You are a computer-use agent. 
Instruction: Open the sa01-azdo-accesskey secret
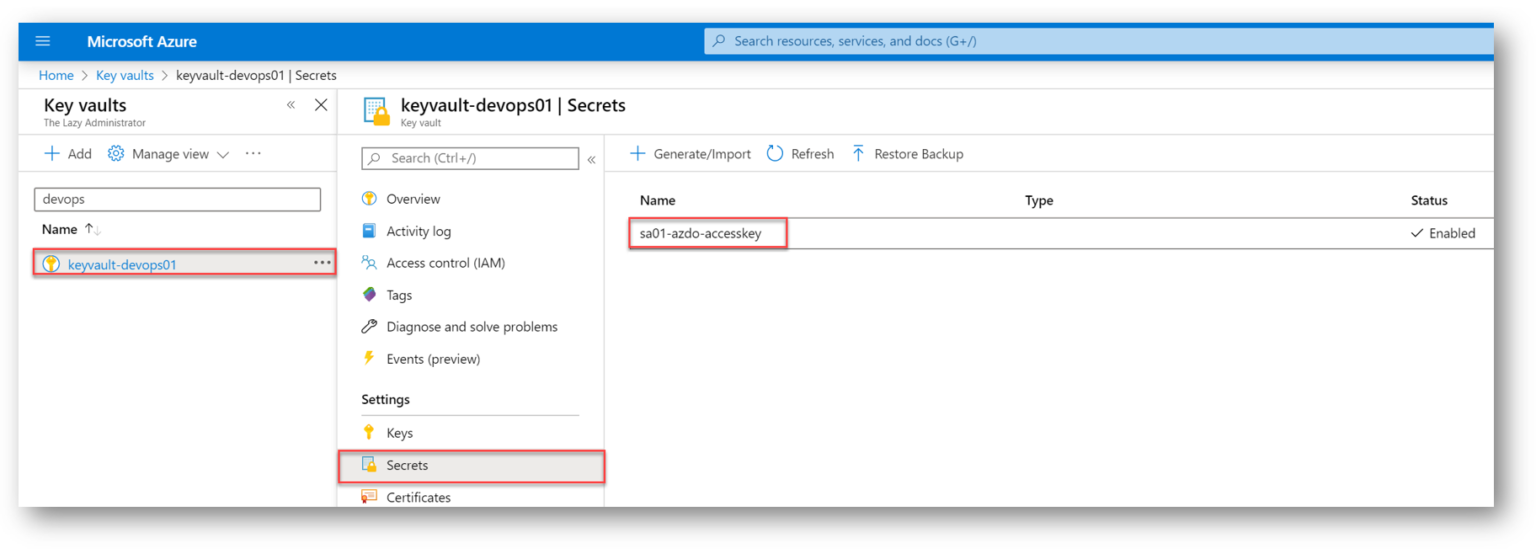click(x=700, y=233)
